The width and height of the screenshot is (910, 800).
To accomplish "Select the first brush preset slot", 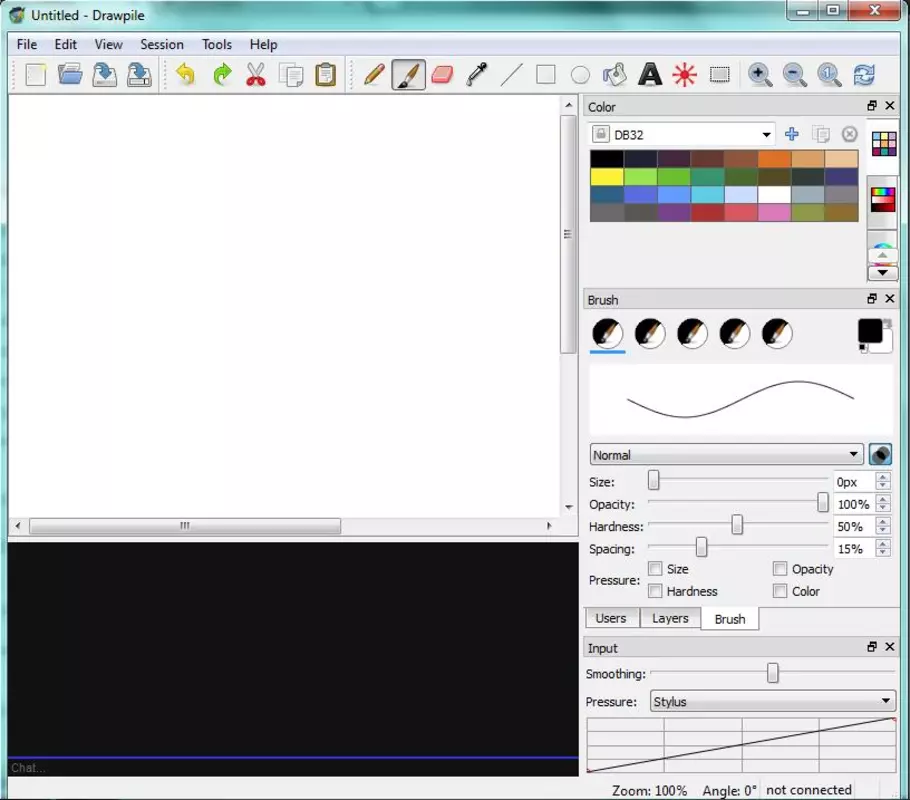I will (608, 333).
